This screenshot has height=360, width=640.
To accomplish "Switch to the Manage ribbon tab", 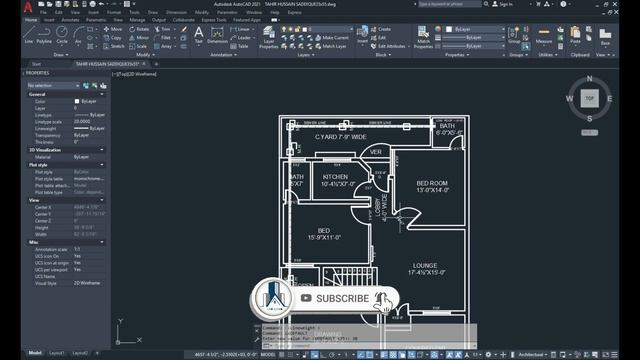I will [x=137, y=20].
